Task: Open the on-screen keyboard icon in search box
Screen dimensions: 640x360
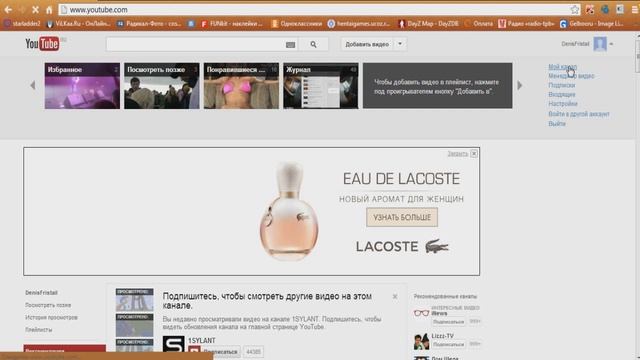Action: tap(290, 44)
